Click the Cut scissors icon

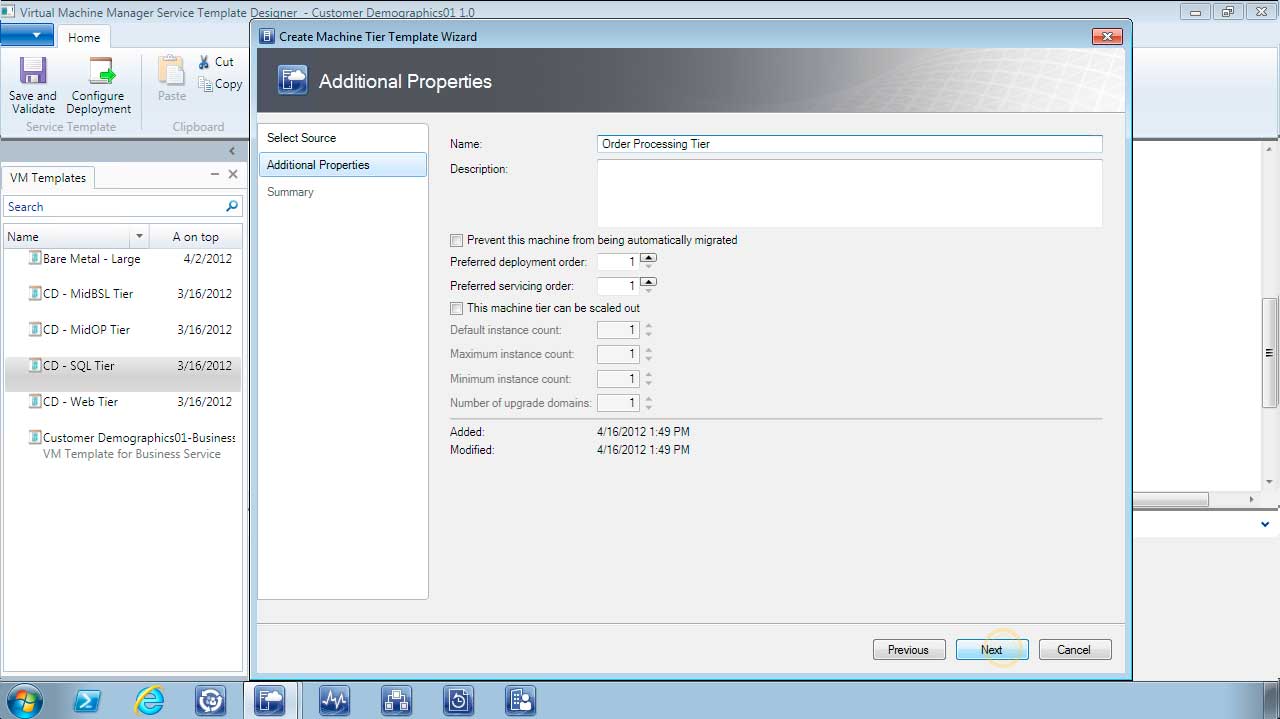coord(203,62)
